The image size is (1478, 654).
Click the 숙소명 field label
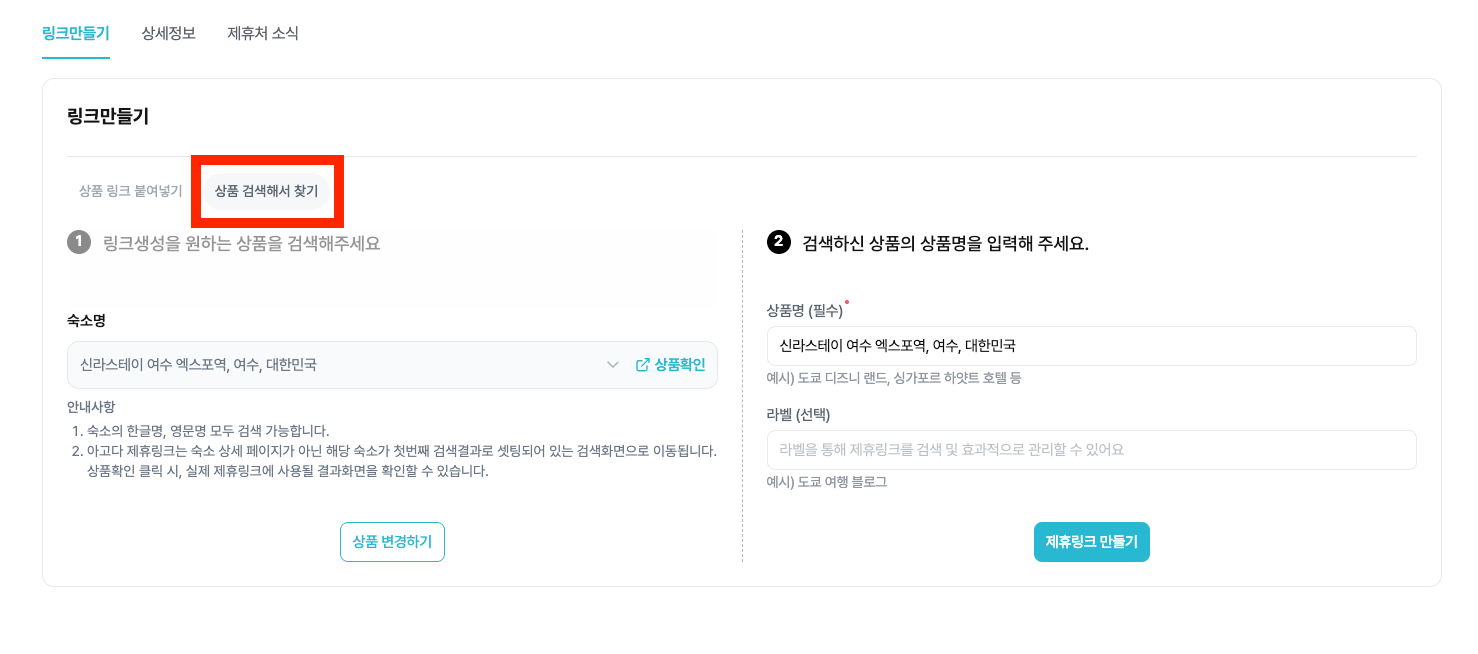click(x=87, y=321)
